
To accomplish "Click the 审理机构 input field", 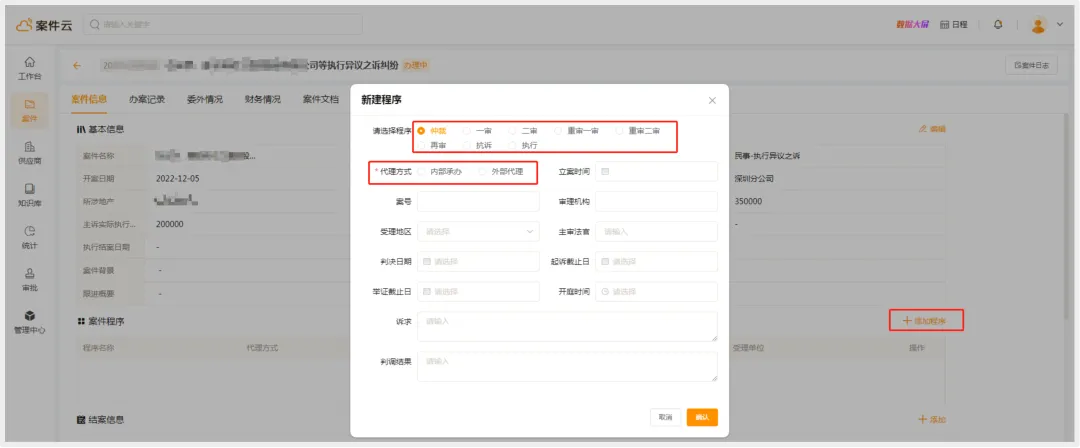I will click(x=656, y=201).
